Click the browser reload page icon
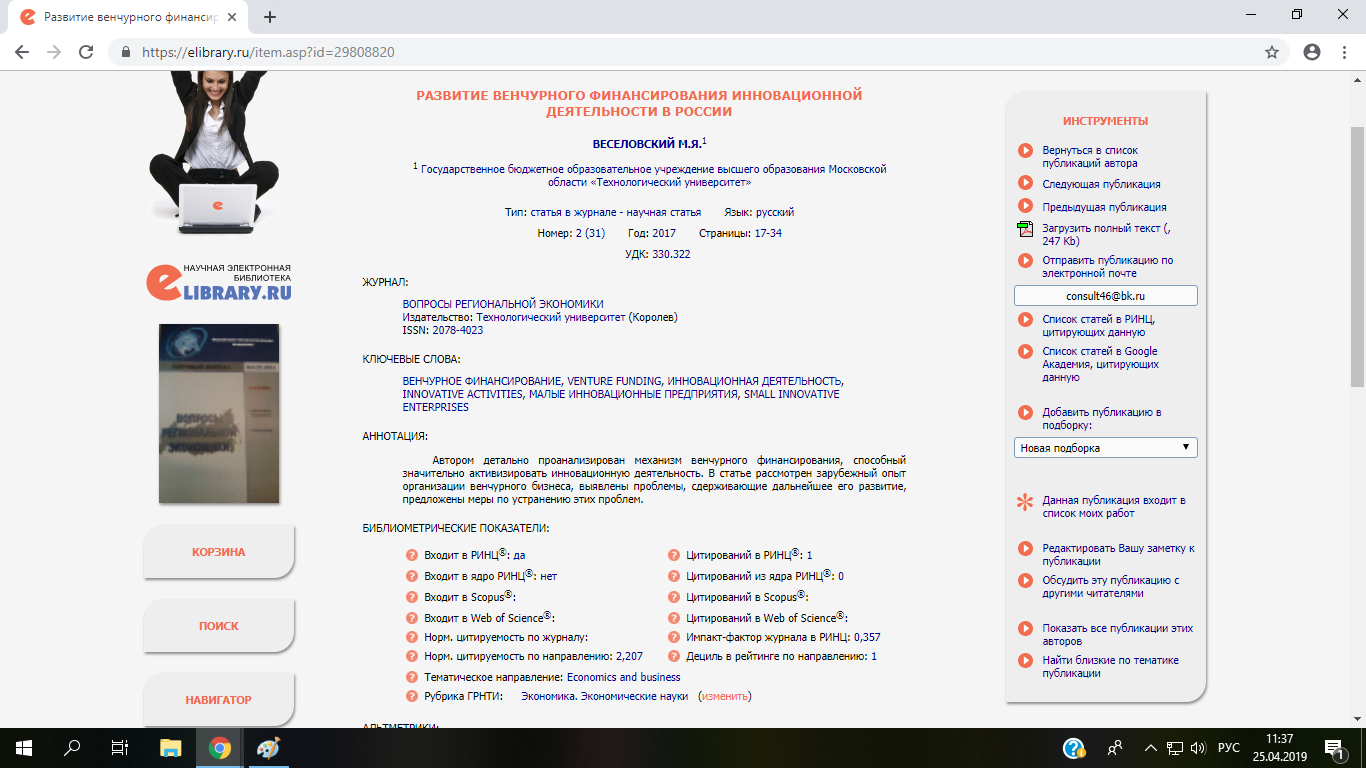Viewport: 1366px width, 768px height. [x=86, y=52]
